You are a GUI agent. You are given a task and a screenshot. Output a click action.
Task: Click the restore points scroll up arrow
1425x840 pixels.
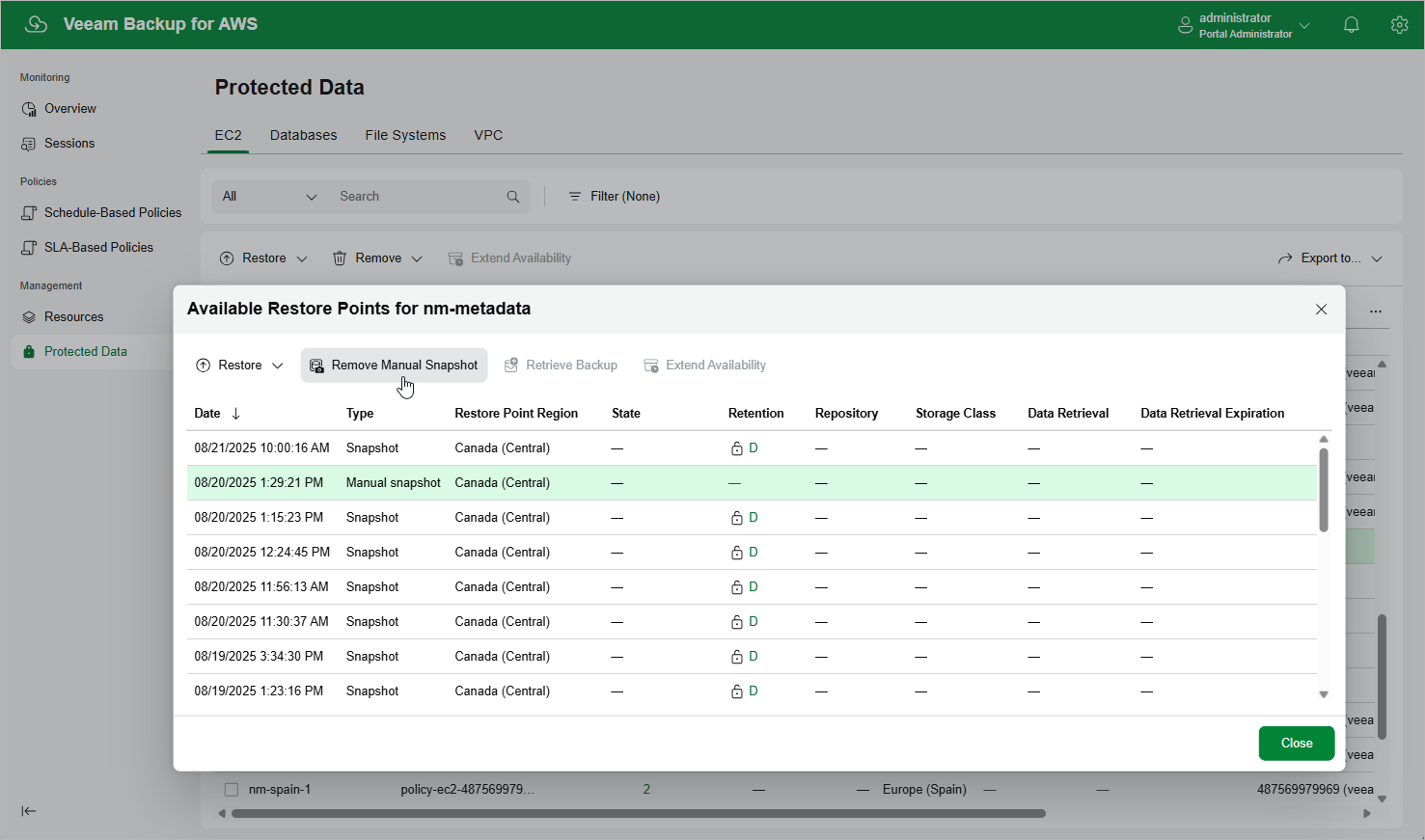coord(1324,439)
